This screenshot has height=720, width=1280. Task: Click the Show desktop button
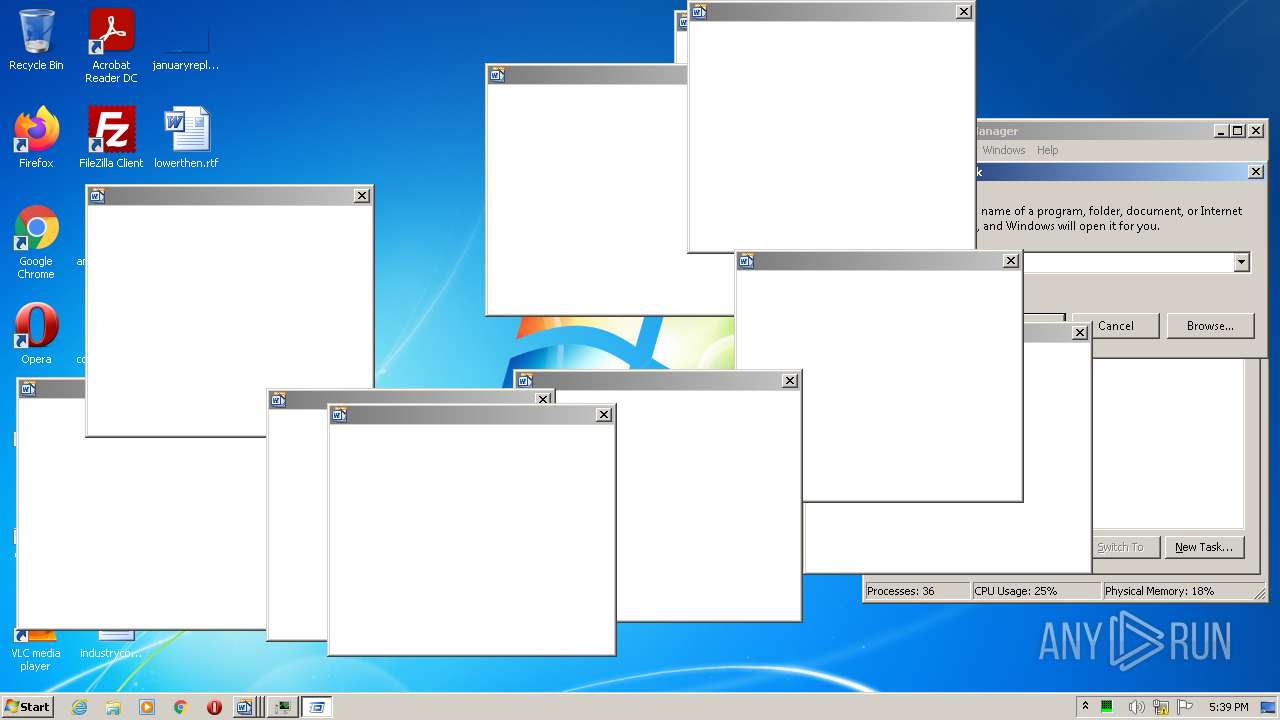(x=1268, y=707)
